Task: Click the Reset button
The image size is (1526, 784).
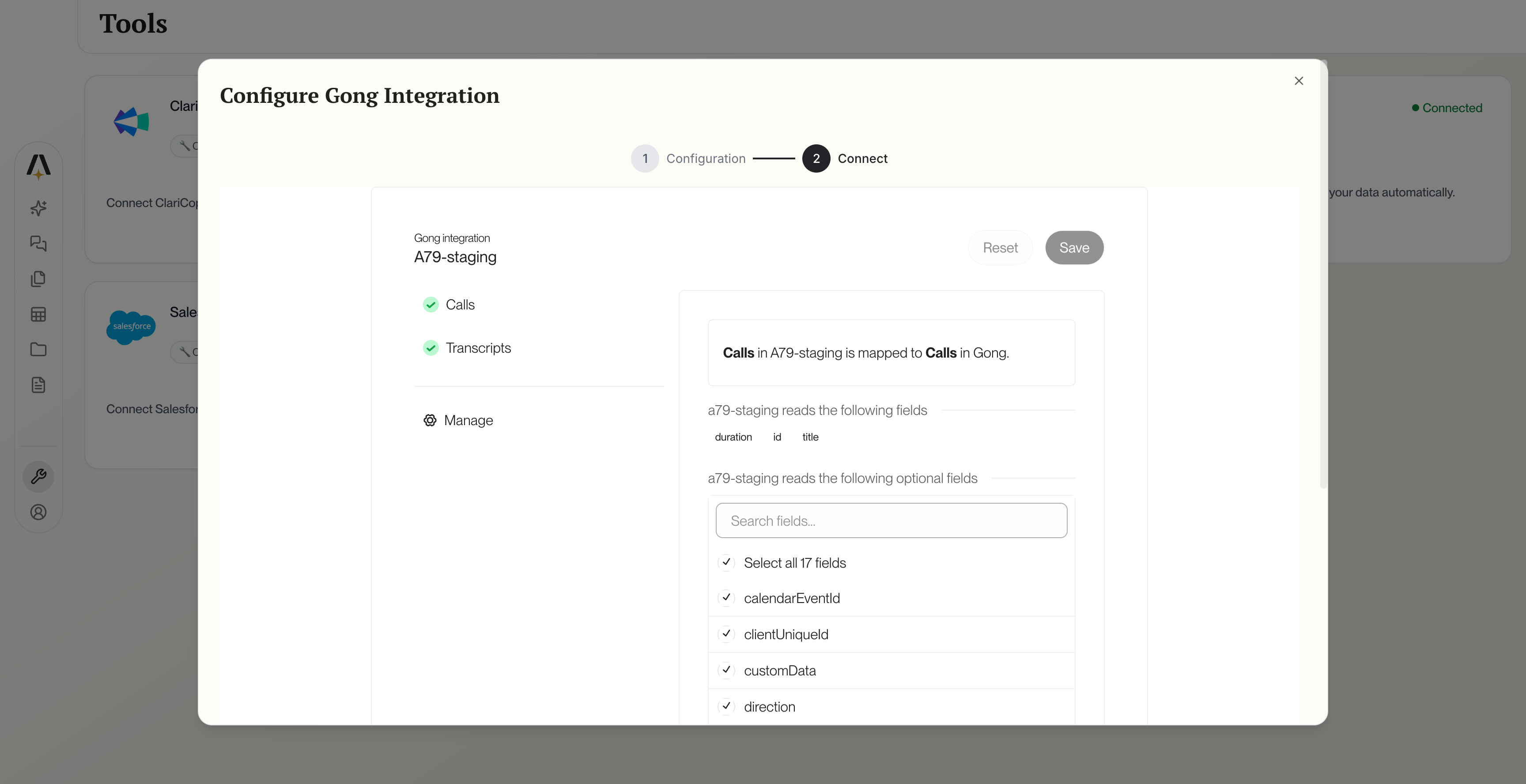Action: coord(1000,248)
